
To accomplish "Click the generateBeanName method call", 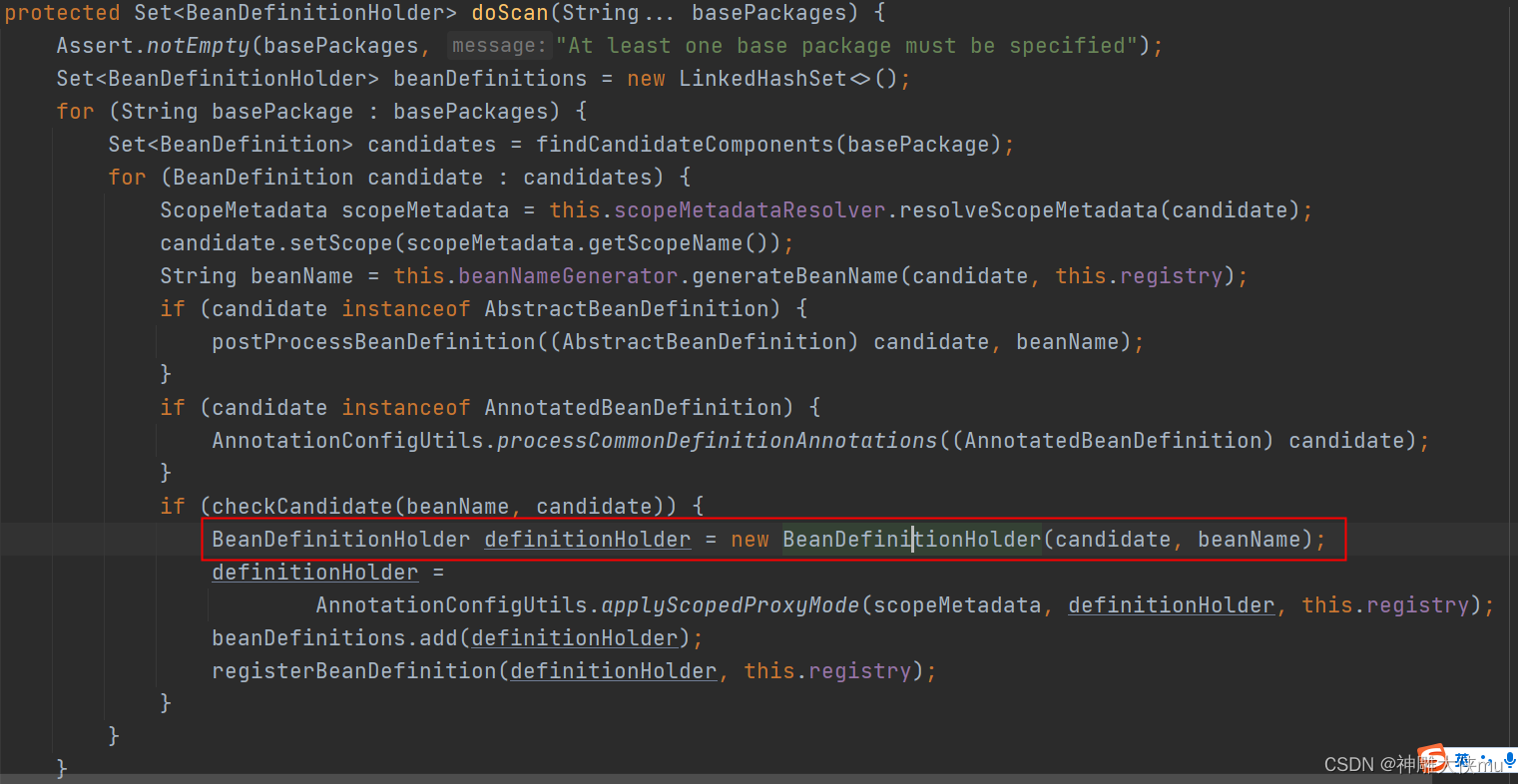I will (x=795, y=276).
